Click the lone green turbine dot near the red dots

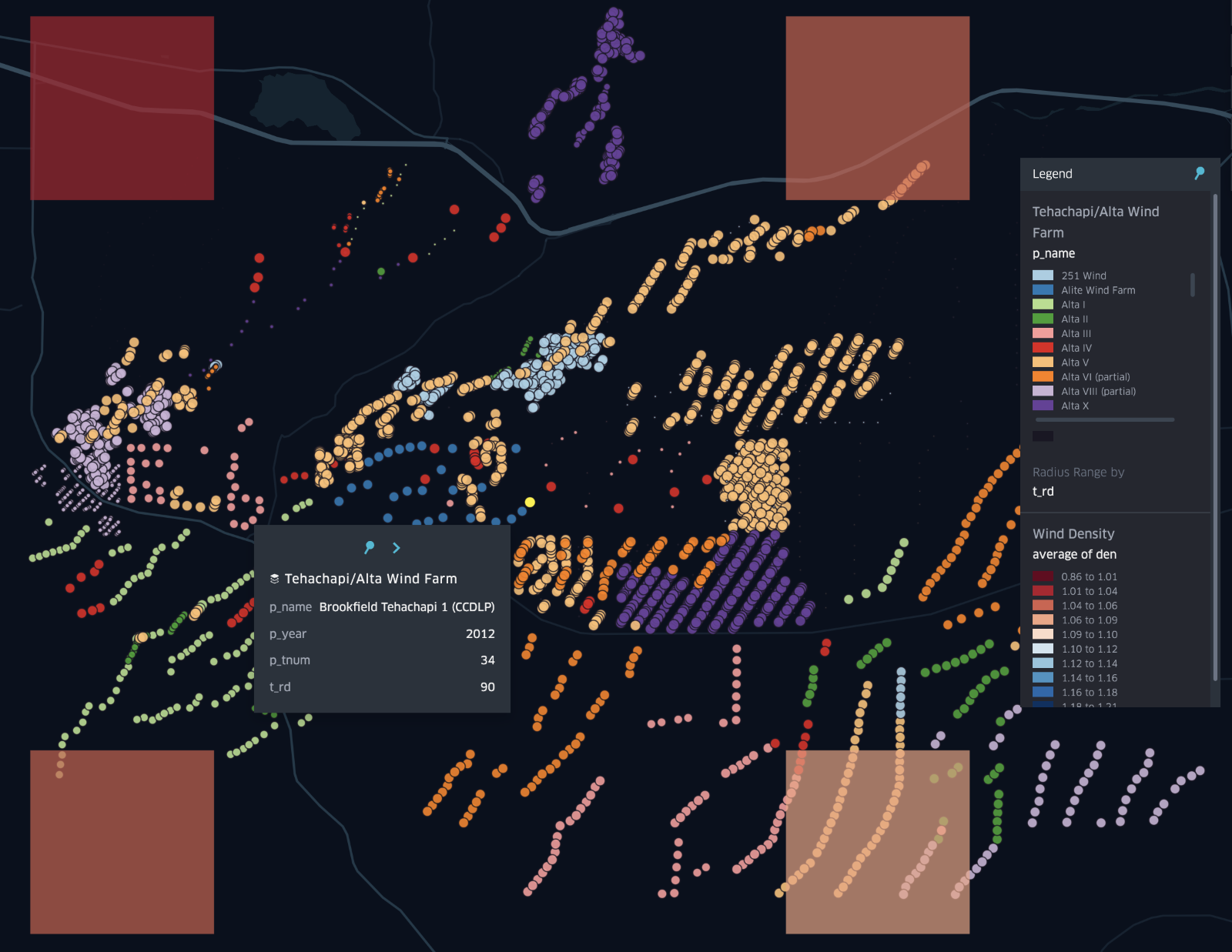pos(381,272)
